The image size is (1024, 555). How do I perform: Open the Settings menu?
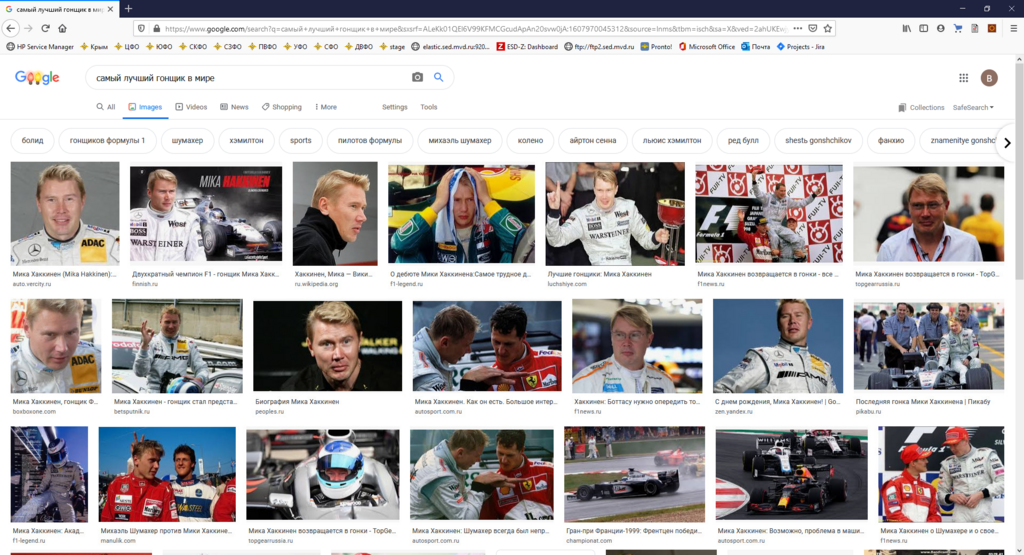coord(394,107)
